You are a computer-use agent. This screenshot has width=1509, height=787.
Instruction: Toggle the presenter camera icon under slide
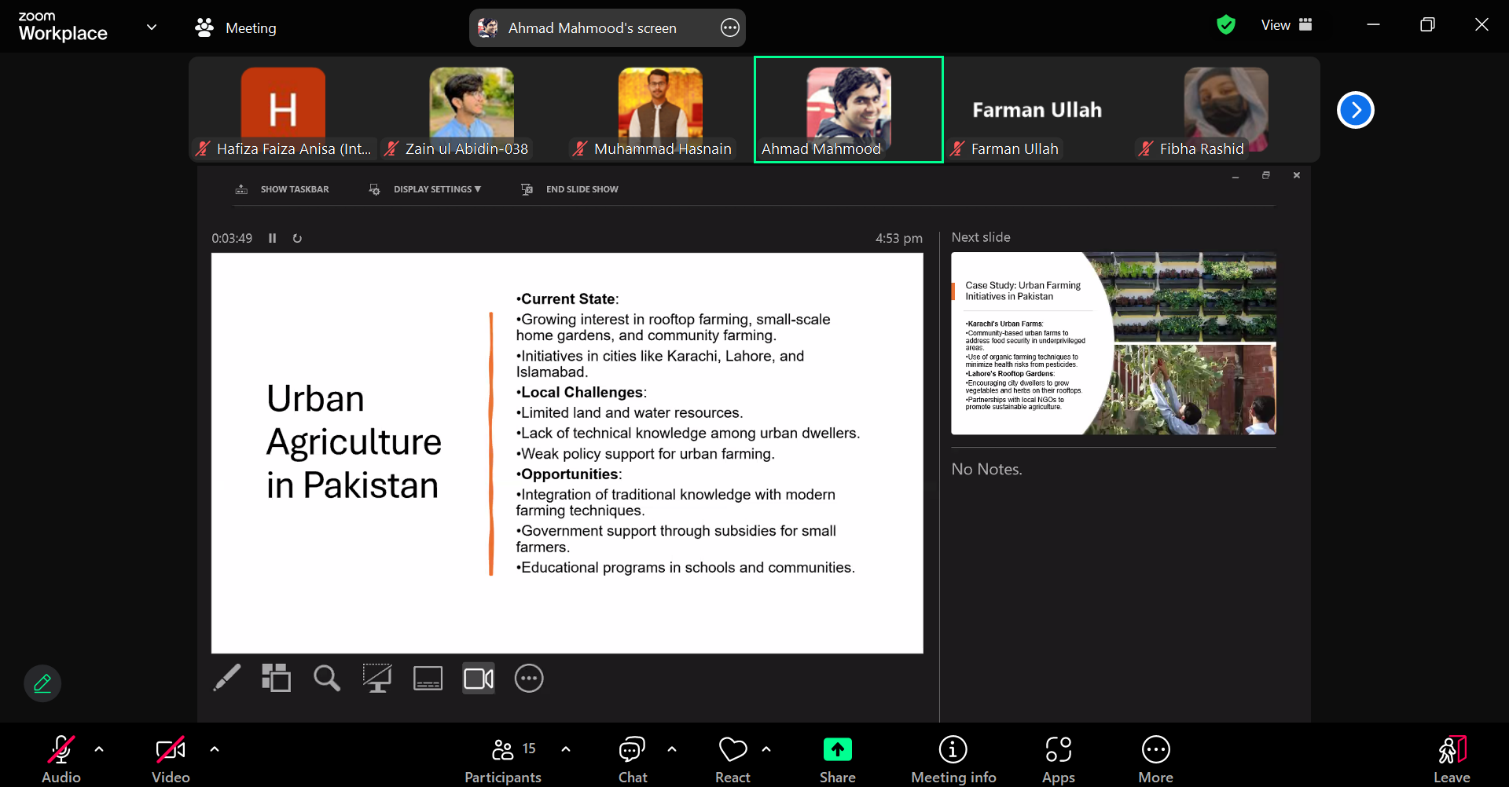478,678
